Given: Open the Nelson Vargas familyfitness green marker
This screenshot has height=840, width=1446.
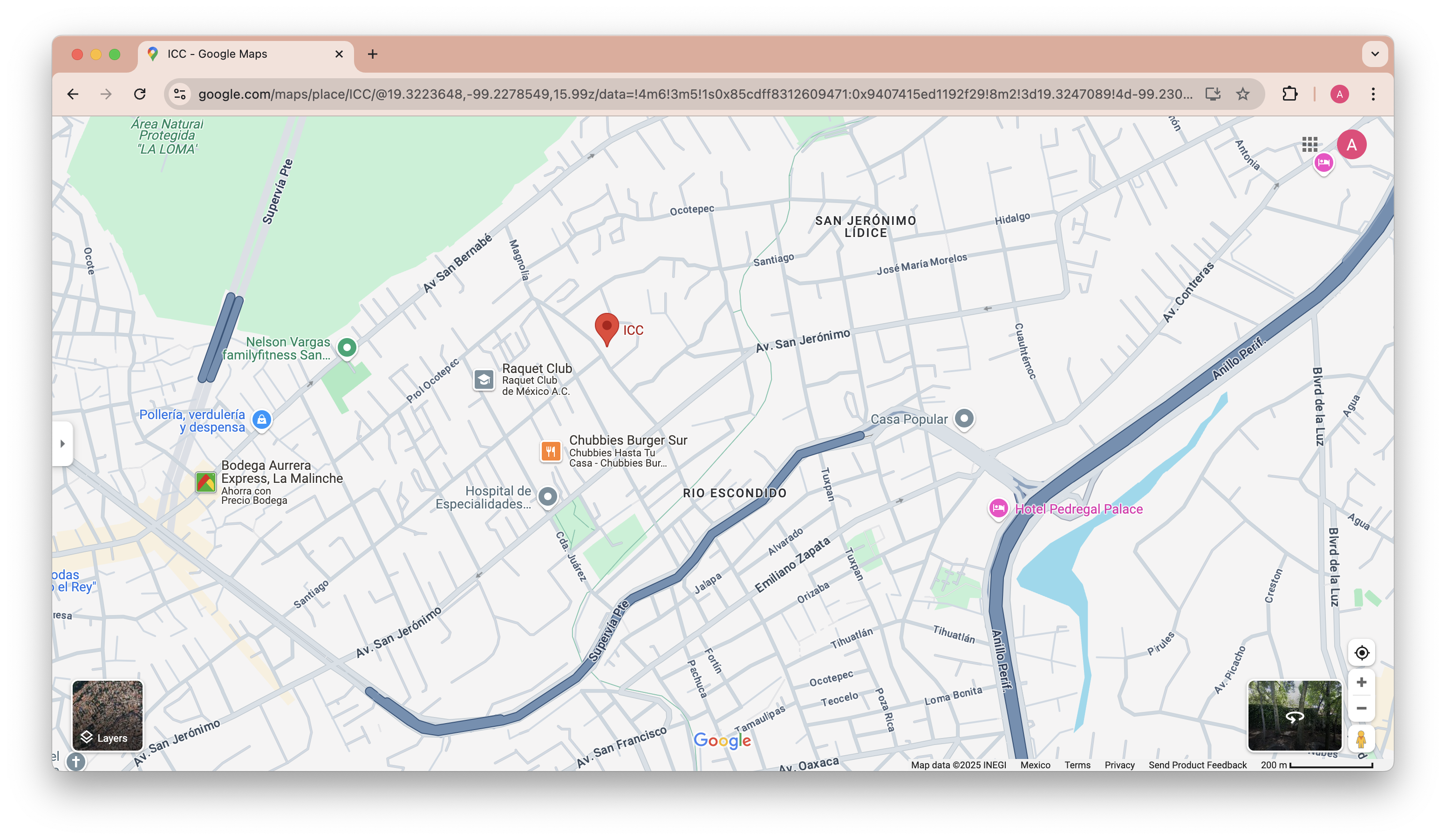Looking at the screenshot, I should 347,347.
